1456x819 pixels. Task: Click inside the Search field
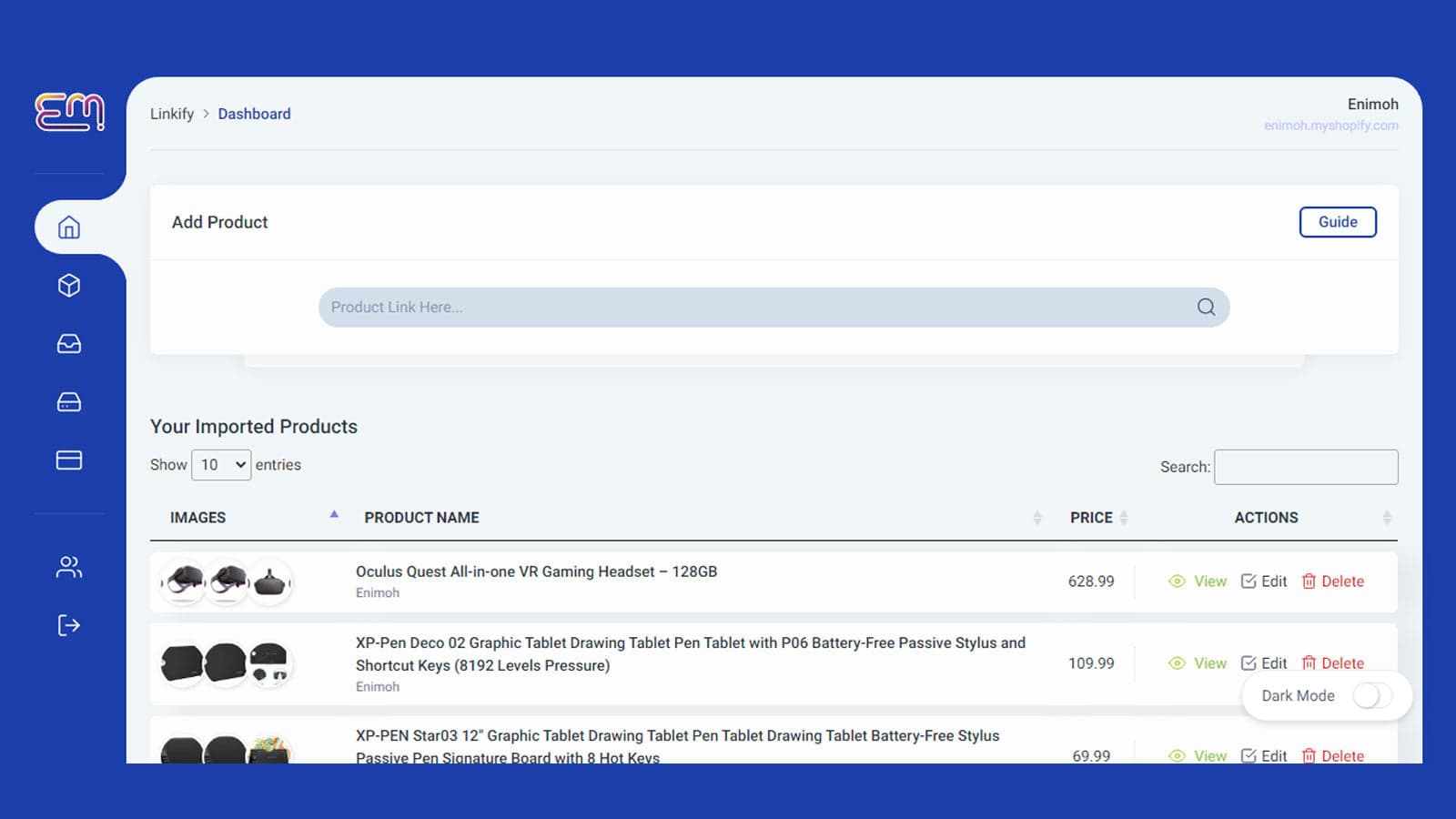pyautogui.click(x=1305, y=467)
